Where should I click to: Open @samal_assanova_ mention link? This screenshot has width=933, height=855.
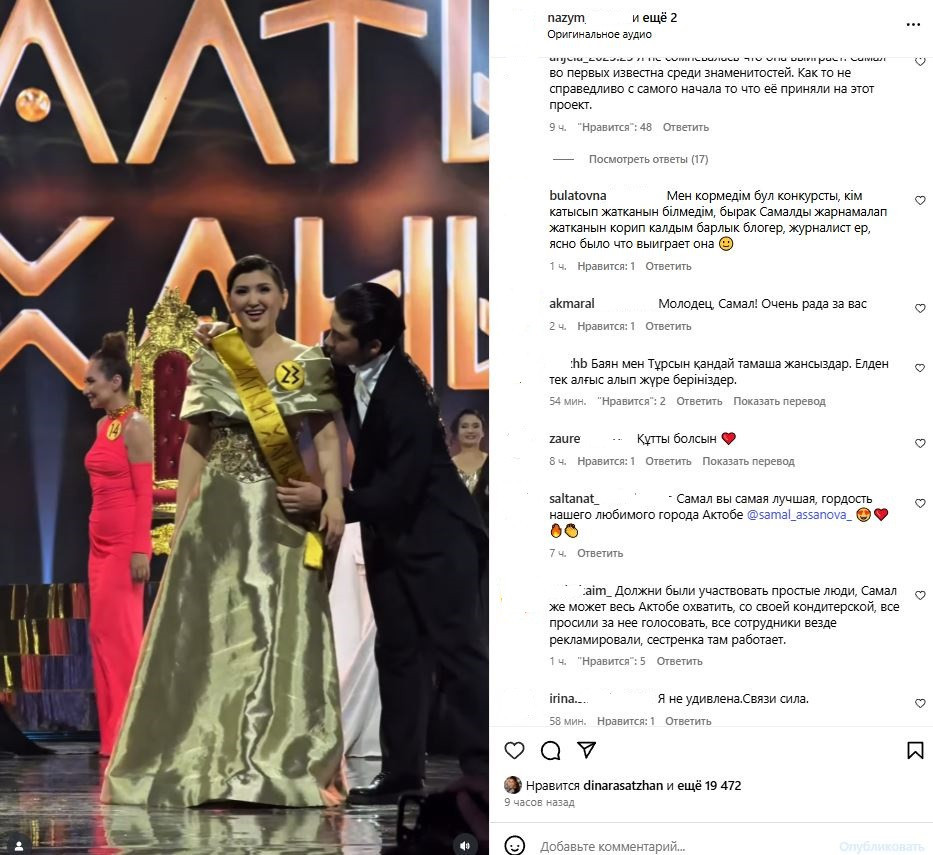tap(799, 515)
